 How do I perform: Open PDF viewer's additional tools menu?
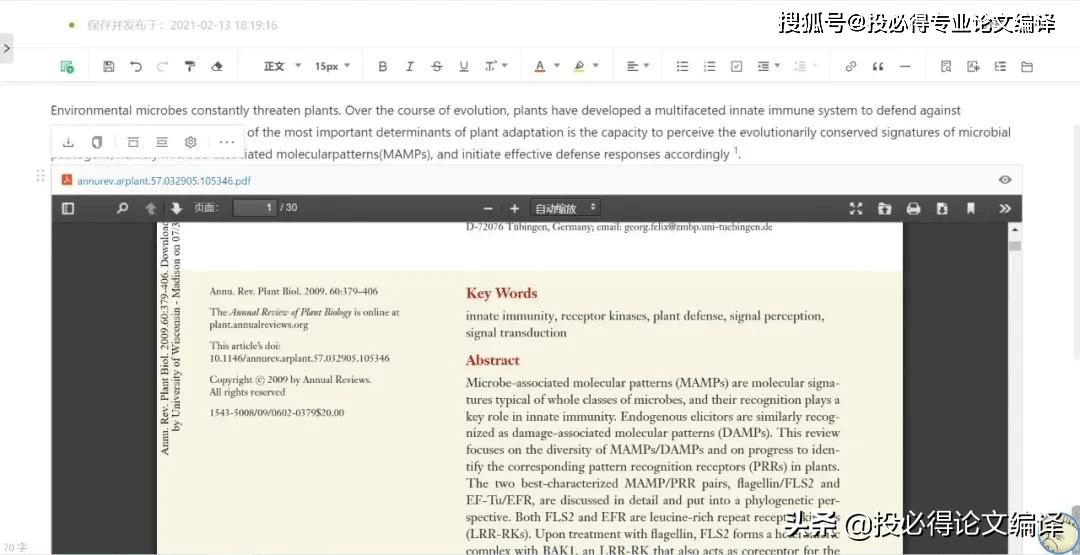pyautogui.click(x=1004, y=208)
